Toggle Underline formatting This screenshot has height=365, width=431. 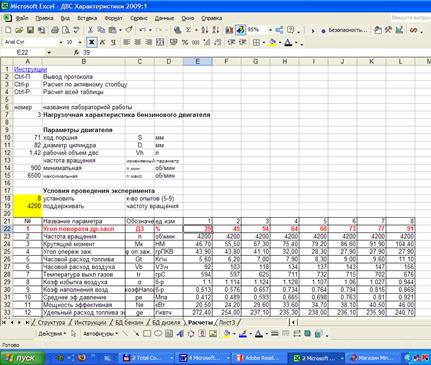(113, 42)
